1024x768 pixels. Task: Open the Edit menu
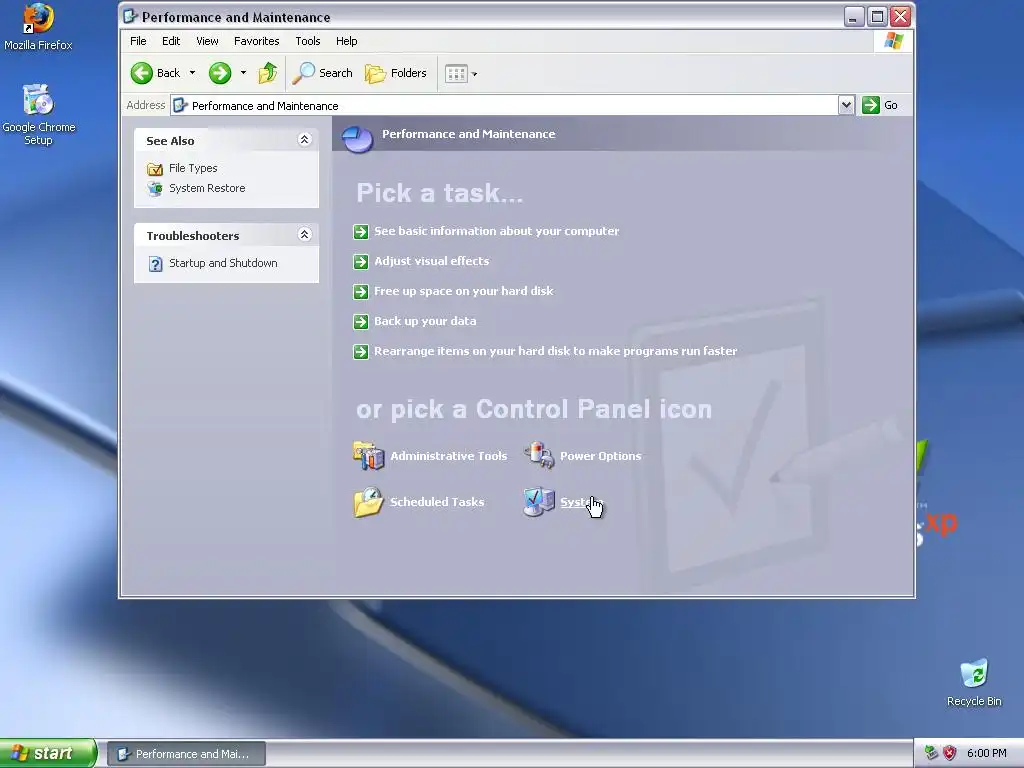pyautogui.click(x=171, y=41)
